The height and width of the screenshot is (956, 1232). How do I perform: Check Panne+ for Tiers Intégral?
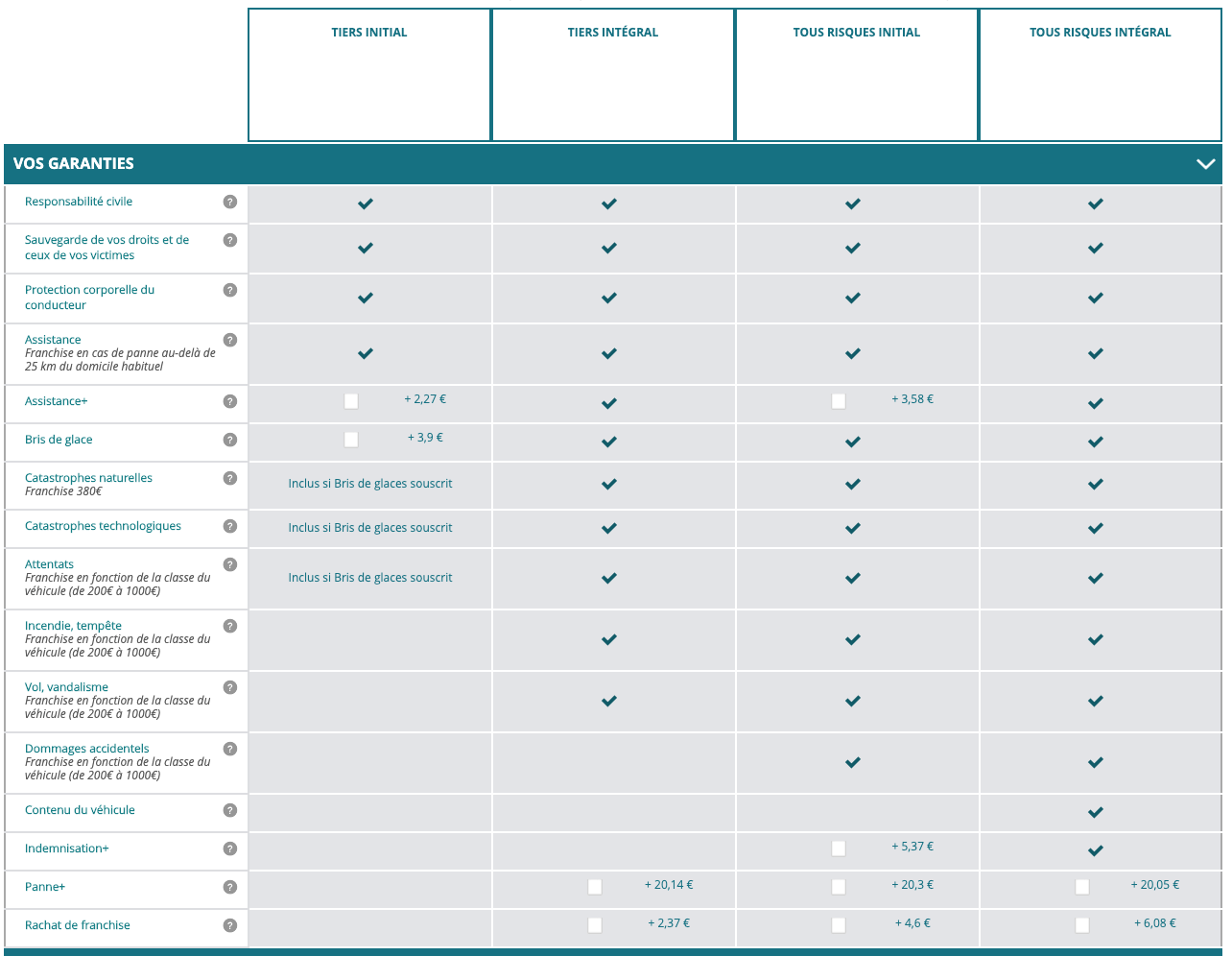pos(595,887)
